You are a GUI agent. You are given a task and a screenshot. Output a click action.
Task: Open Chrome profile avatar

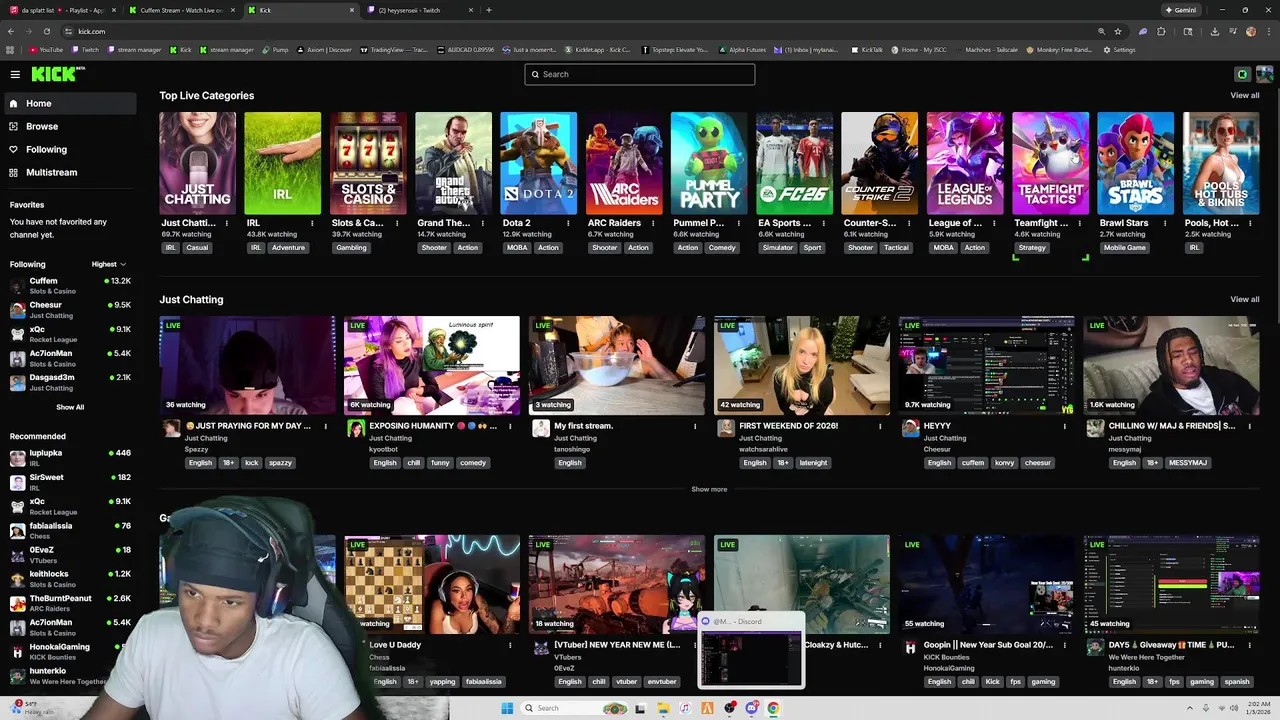[1251, 31]
